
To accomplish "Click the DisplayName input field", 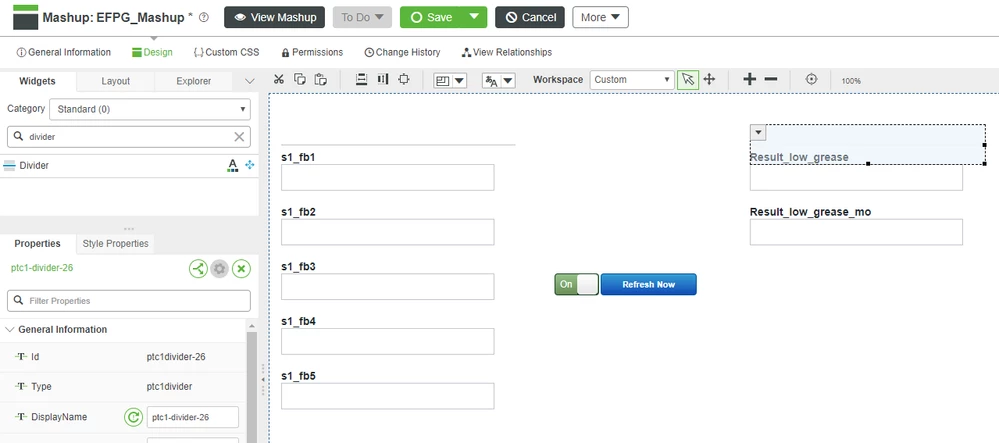I will click(192, 418).
